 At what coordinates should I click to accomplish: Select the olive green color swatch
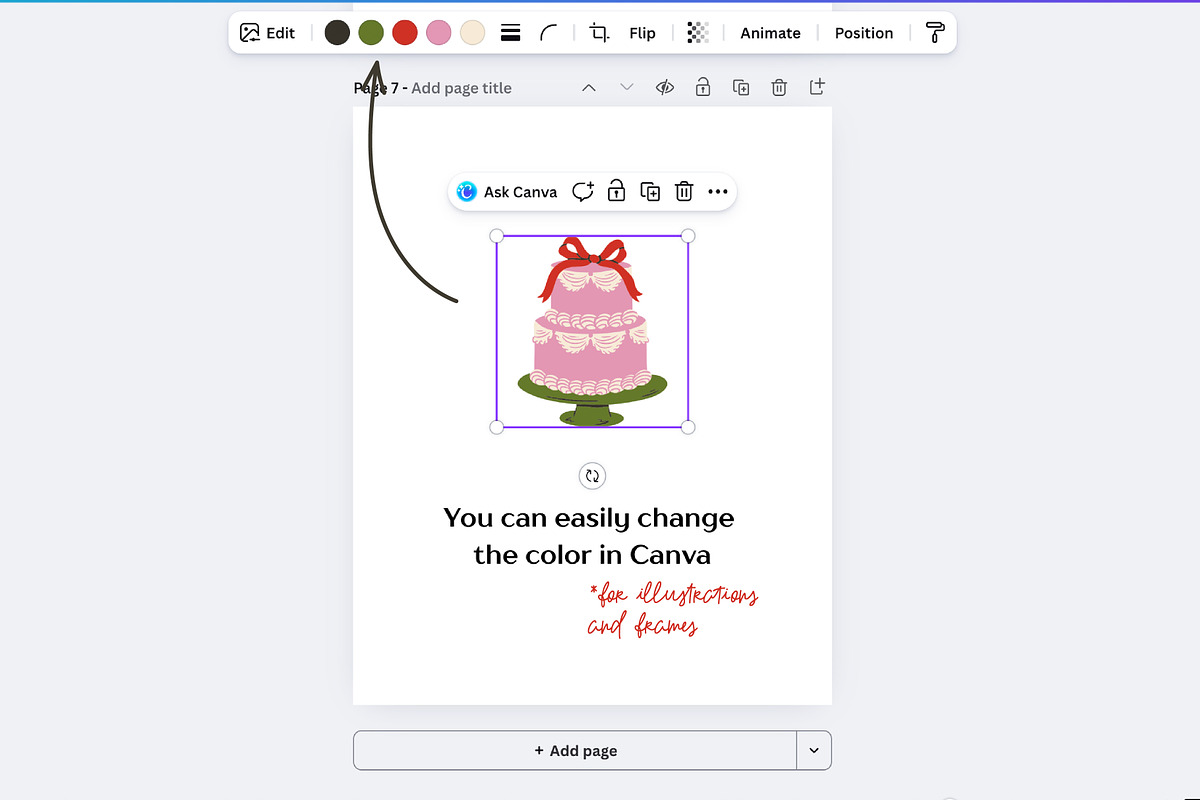point(371,33)
